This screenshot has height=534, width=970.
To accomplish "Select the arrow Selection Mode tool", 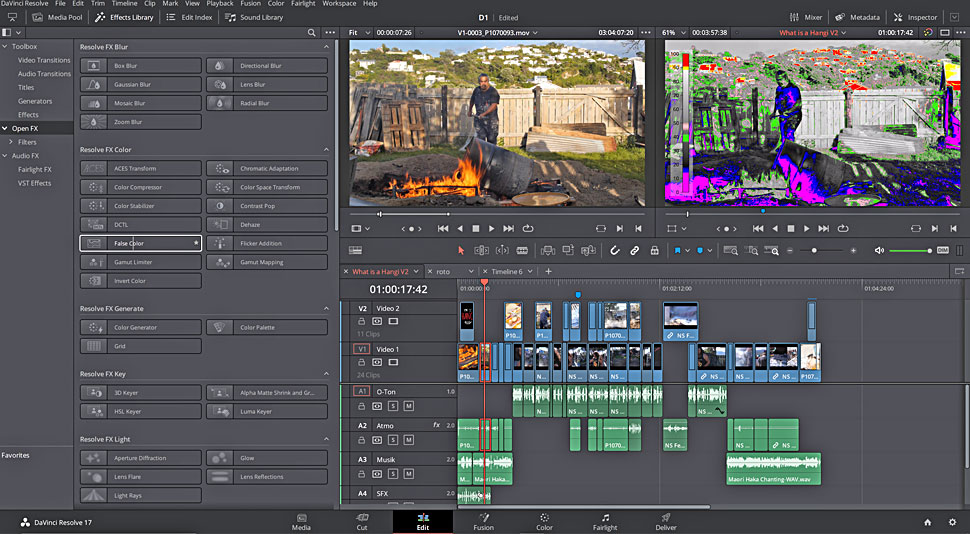I will 461,250.
